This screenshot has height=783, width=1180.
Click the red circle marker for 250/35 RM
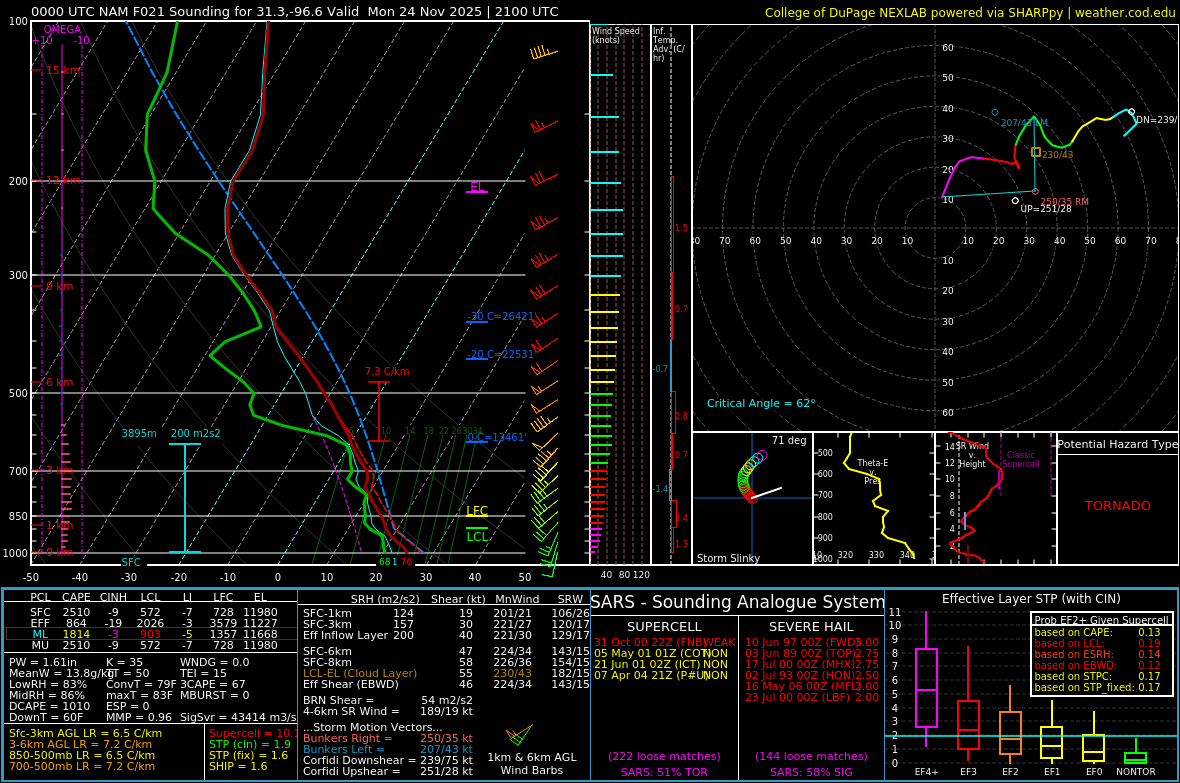(x=1035, y=191)
